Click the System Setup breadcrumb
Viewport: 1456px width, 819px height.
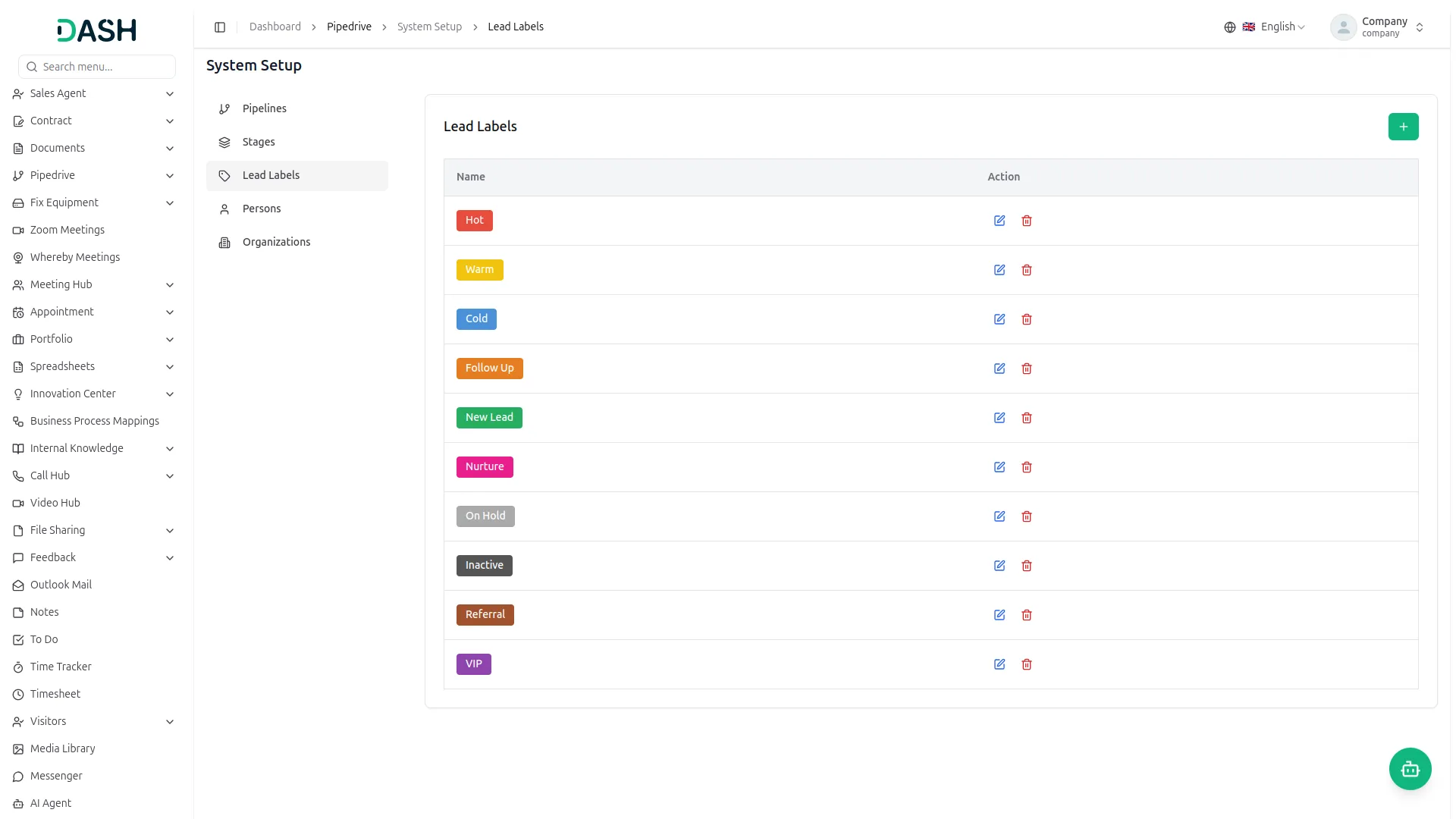coord(429,27)
